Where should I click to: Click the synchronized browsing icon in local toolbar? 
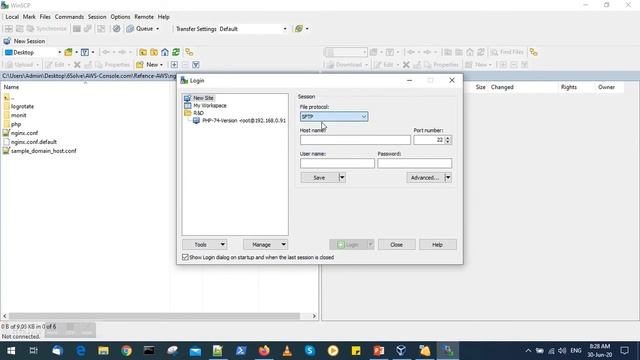[x=189, y=52]
